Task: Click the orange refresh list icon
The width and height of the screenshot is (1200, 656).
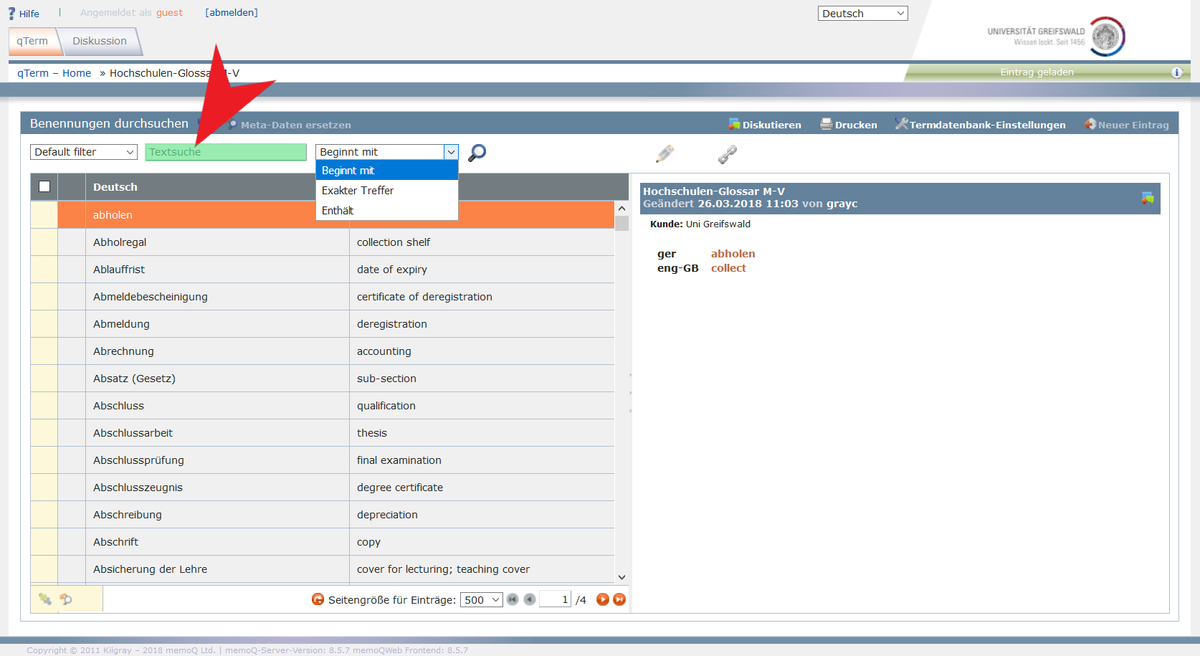Action: coord(318,600)
